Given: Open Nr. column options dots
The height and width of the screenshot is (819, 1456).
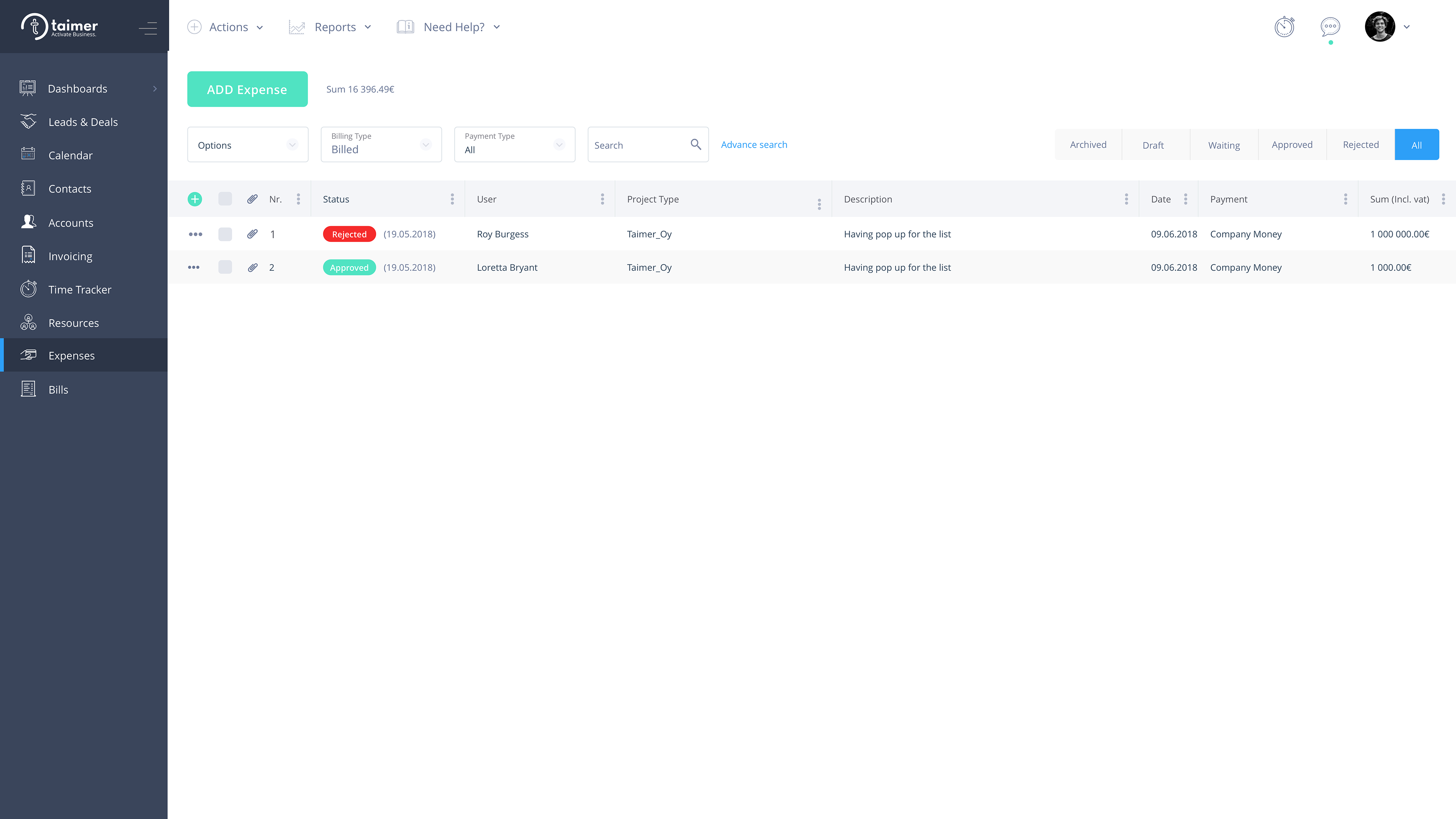Looking at the screenshot, I should tap(298, 199).
